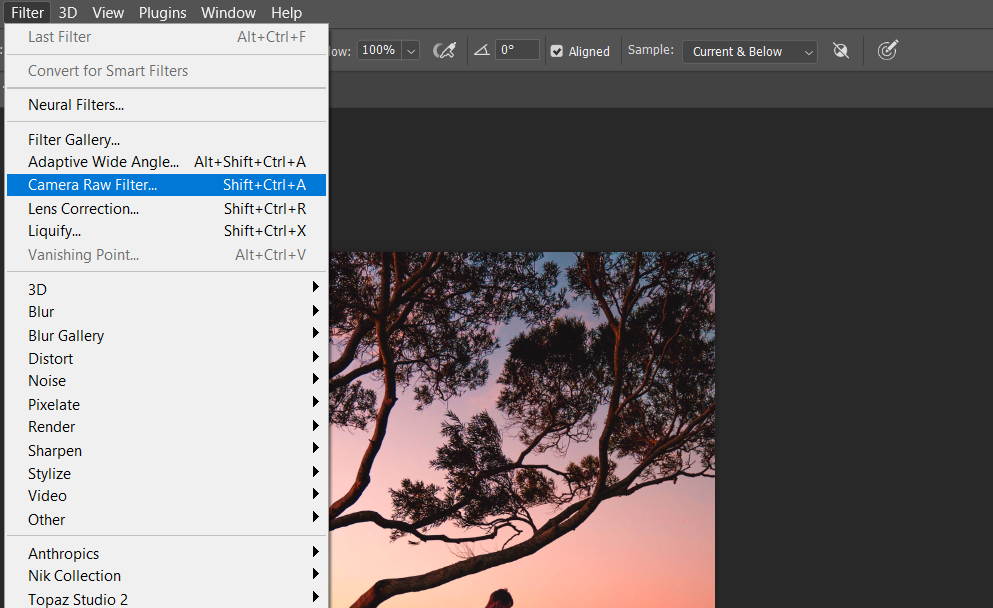The width and height of the screenshot is (993, 608).
Task: Click the Window menu
Action: click(228, 12)
